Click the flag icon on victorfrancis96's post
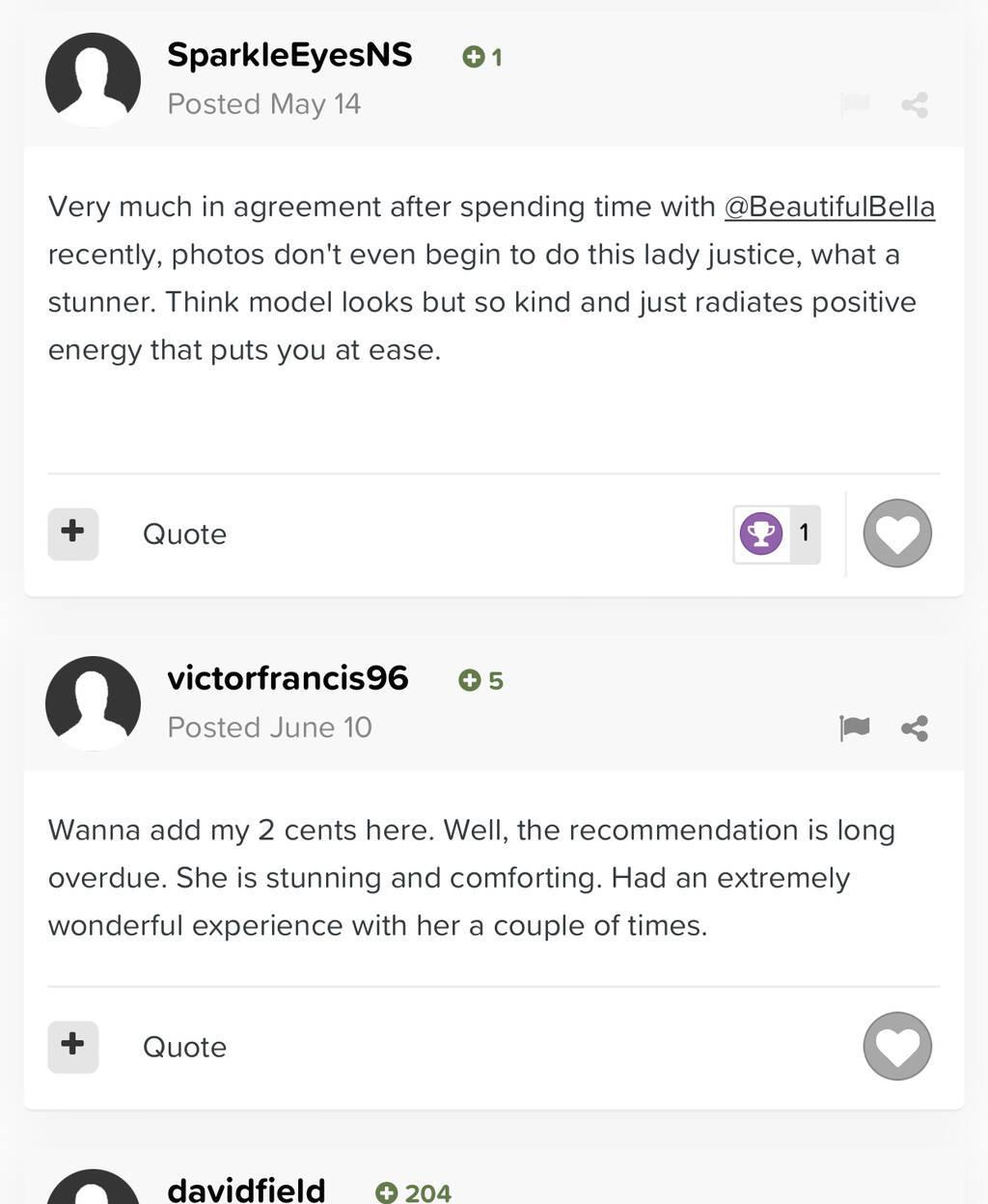Viewport: 988px width, 1204px height. tap(854, 727)
